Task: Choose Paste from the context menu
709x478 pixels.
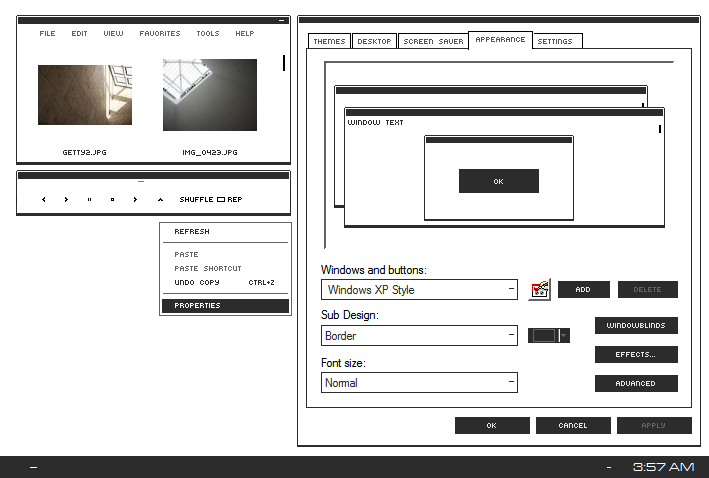Action: point(225,255)
